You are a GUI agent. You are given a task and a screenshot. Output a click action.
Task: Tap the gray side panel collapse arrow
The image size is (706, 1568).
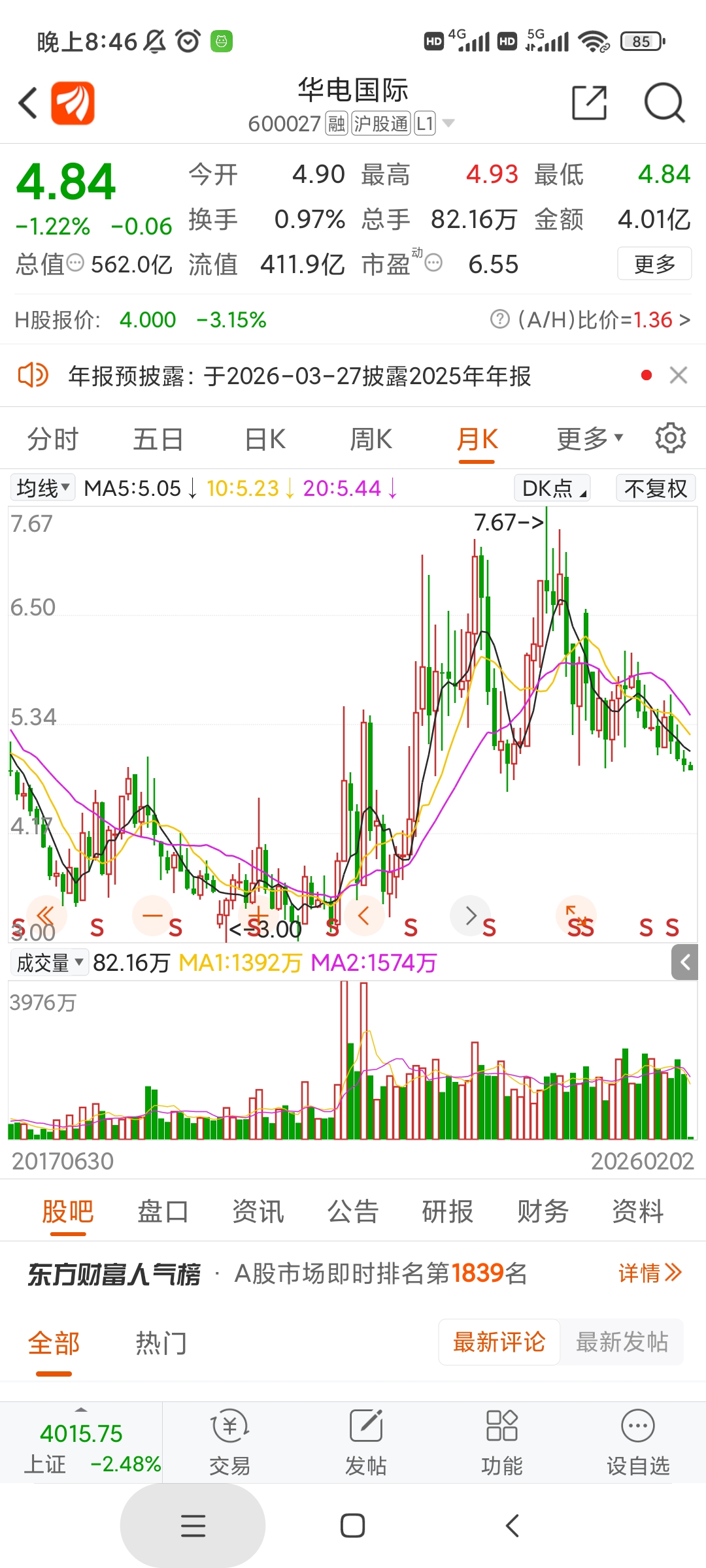click(x=684, y=962)
